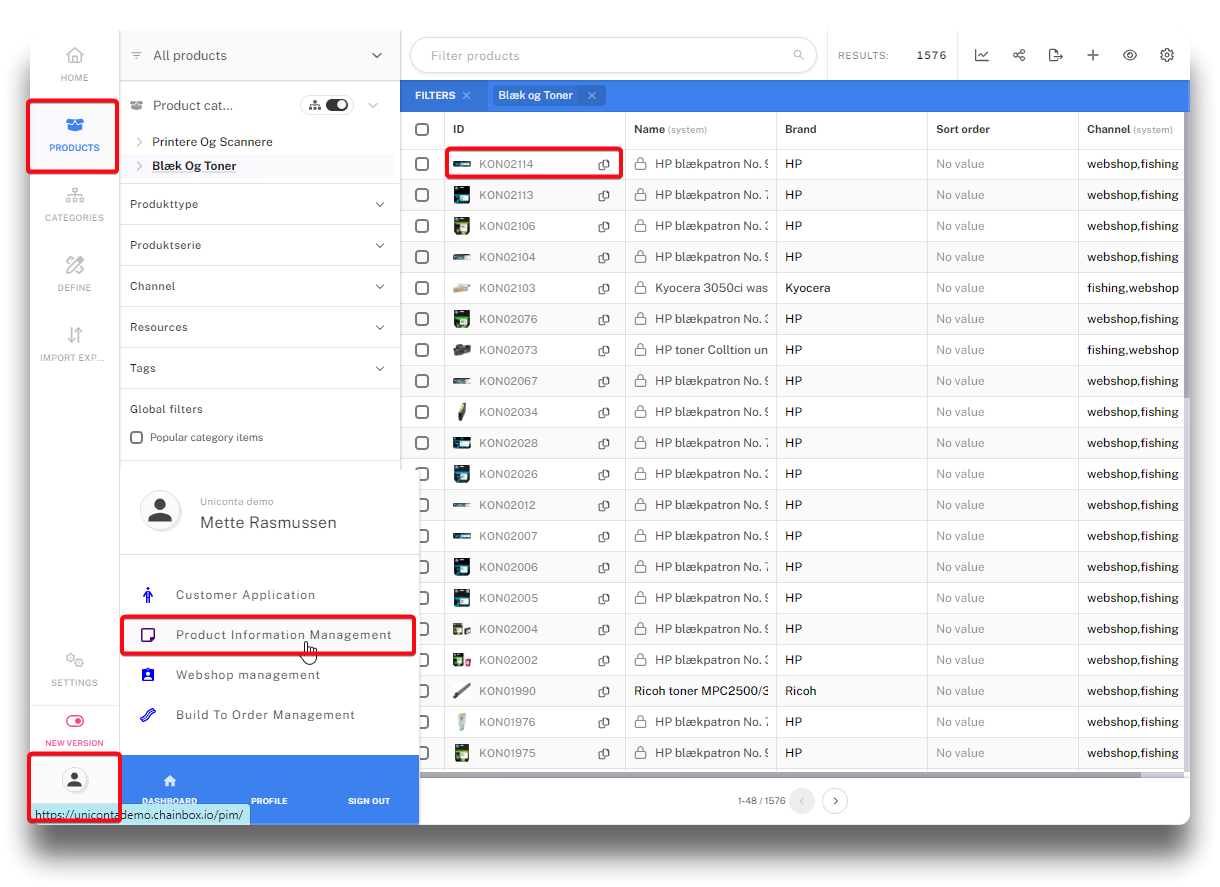Viewport: 1220px width, 887px height.
Task: Click the export icon in top toolbar
Action: [1055, 56]
